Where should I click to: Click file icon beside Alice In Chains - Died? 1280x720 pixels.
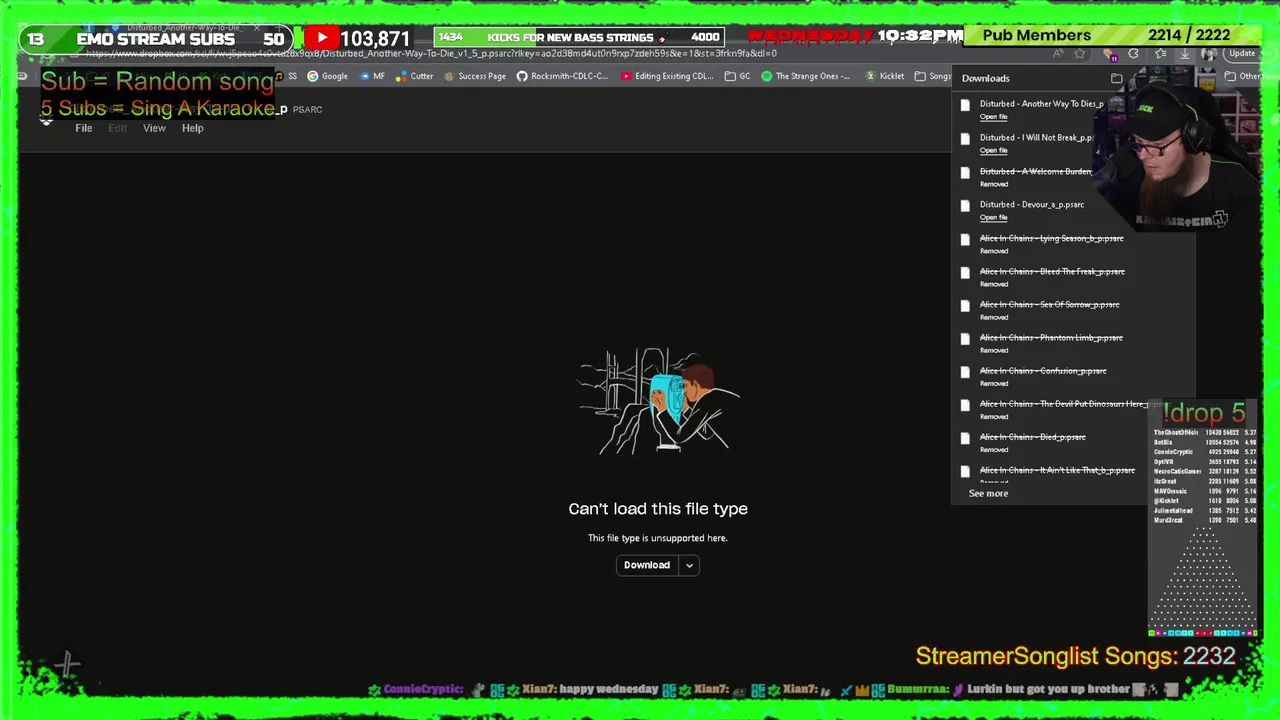(x=965, y=438)
